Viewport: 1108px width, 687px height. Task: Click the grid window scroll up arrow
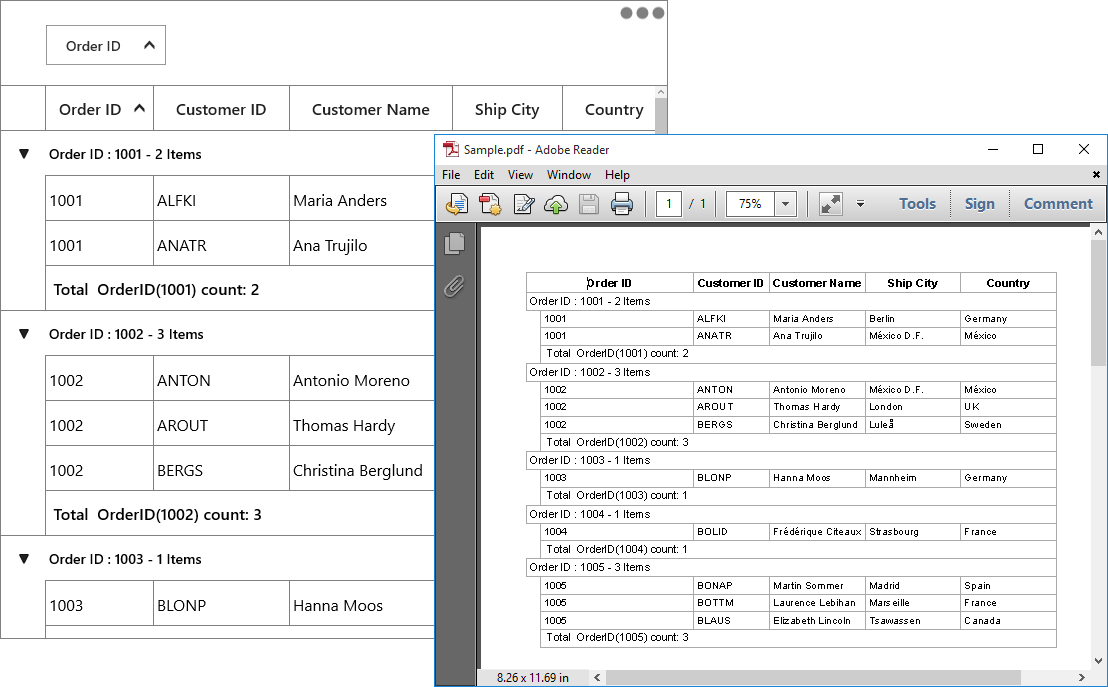click(661, 93)
